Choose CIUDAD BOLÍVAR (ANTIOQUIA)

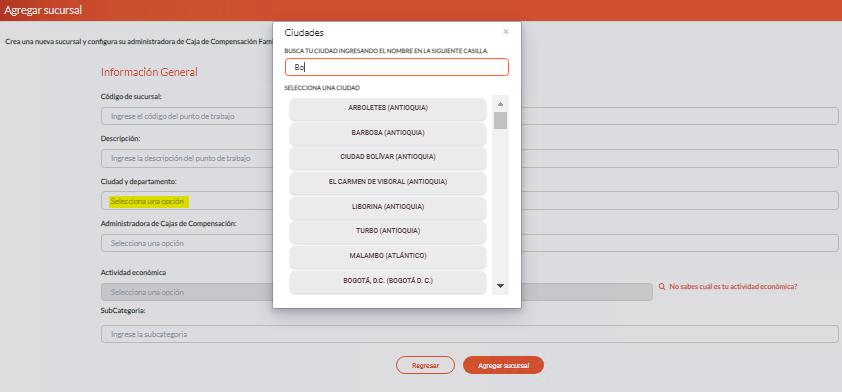[388, 157]
